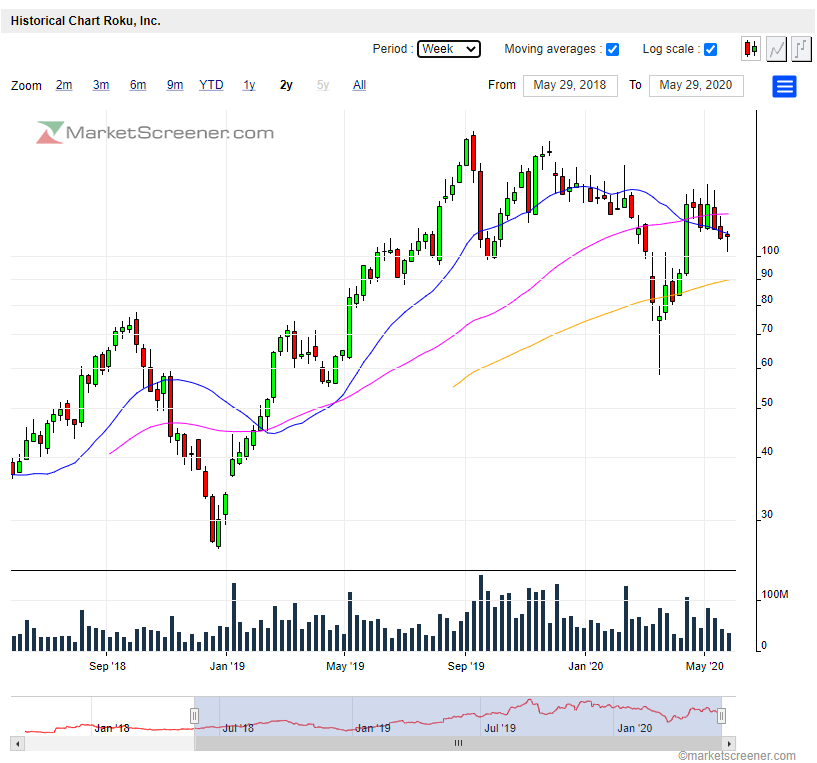
Task: Select the 5y zoom option
Action: [323, 85]
